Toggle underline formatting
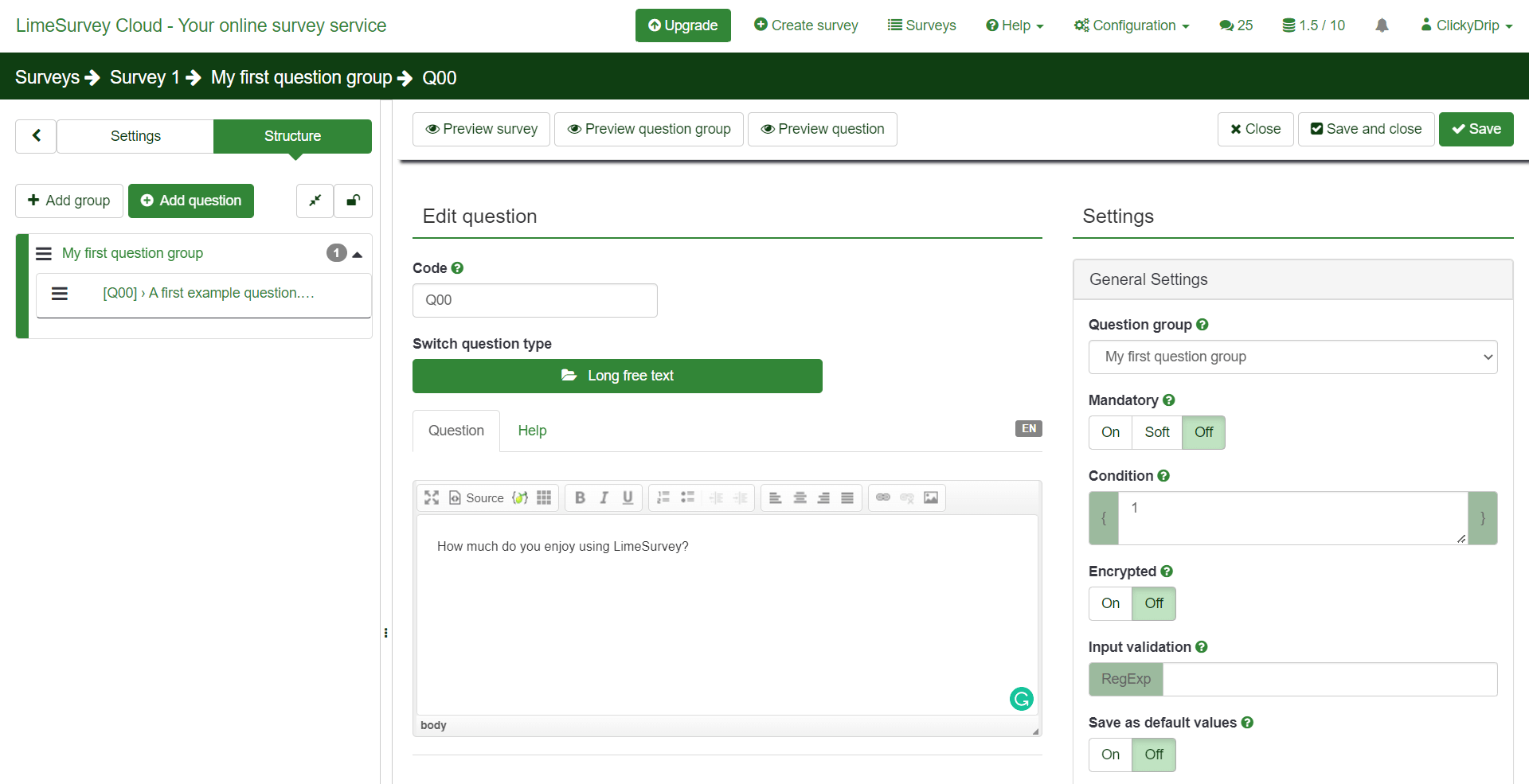 (x=628, y=497)
